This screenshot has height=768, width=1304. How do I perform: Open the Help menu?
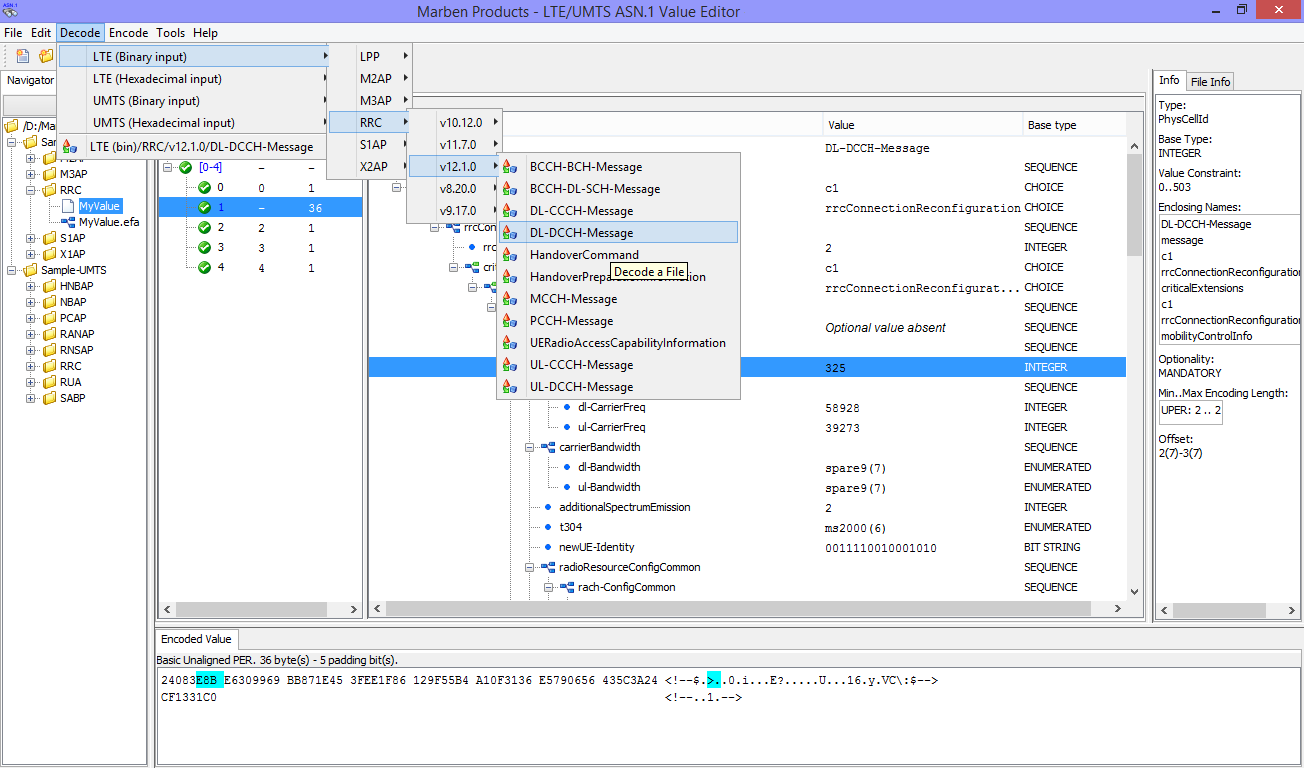206,33
